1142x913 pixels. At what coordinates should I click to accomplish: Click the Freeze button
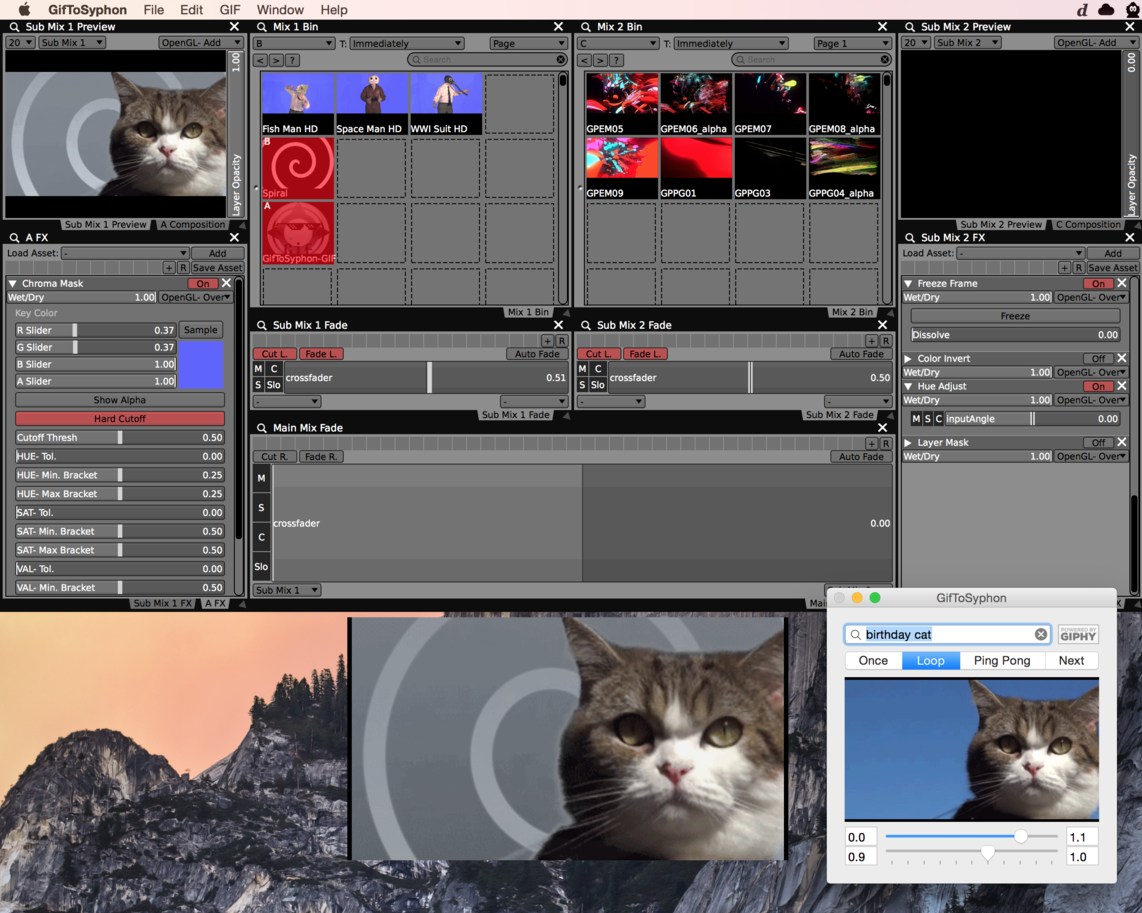point(1015,316)
